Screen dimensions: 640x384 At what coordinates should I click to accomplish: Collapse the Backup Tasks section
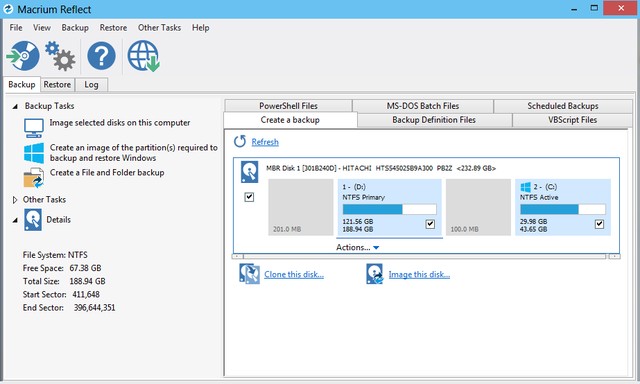coord(15,107)
